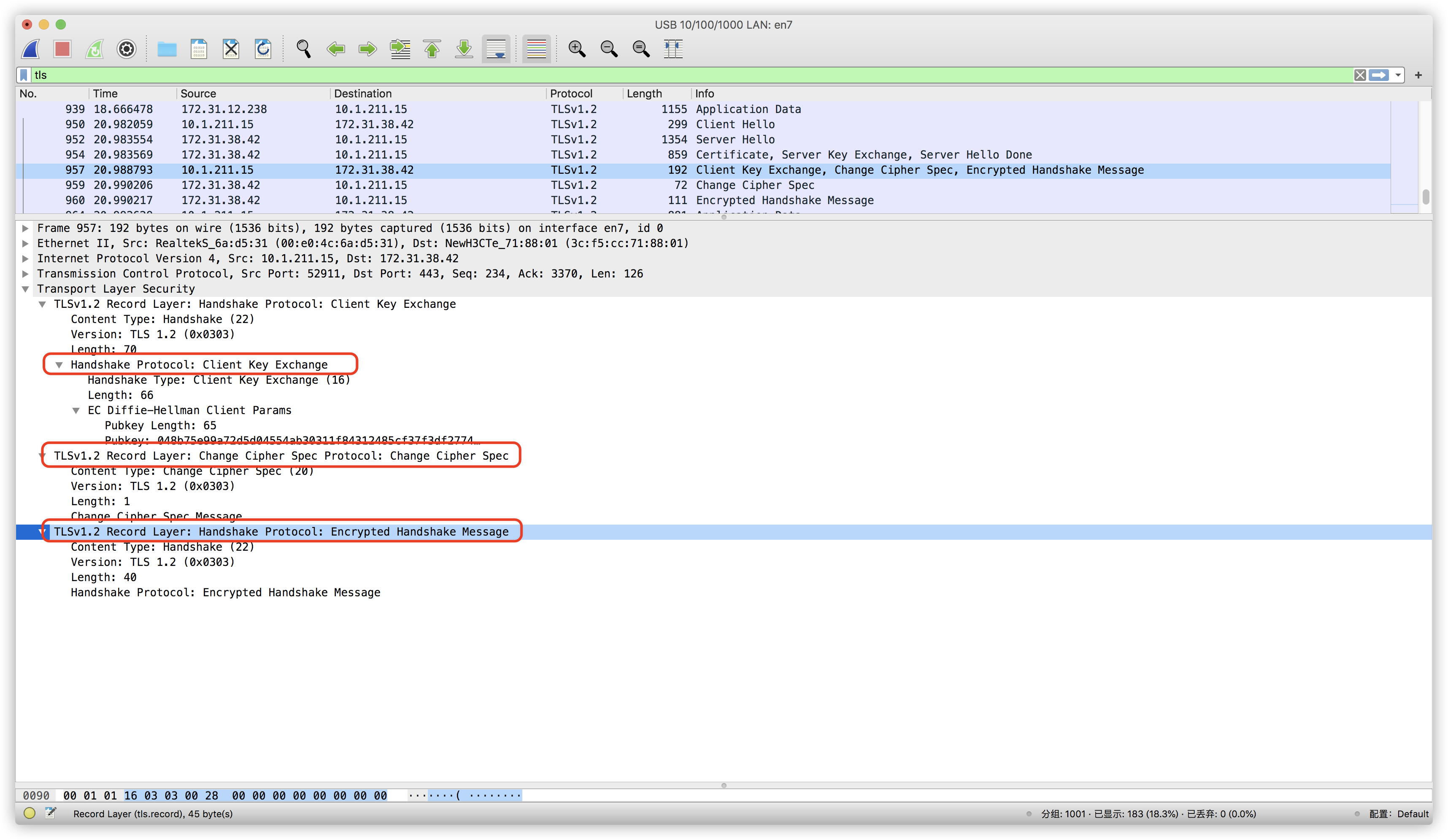Start a new capture with the blue fin icon
The image size is (1448, 840).
(30, 49)
